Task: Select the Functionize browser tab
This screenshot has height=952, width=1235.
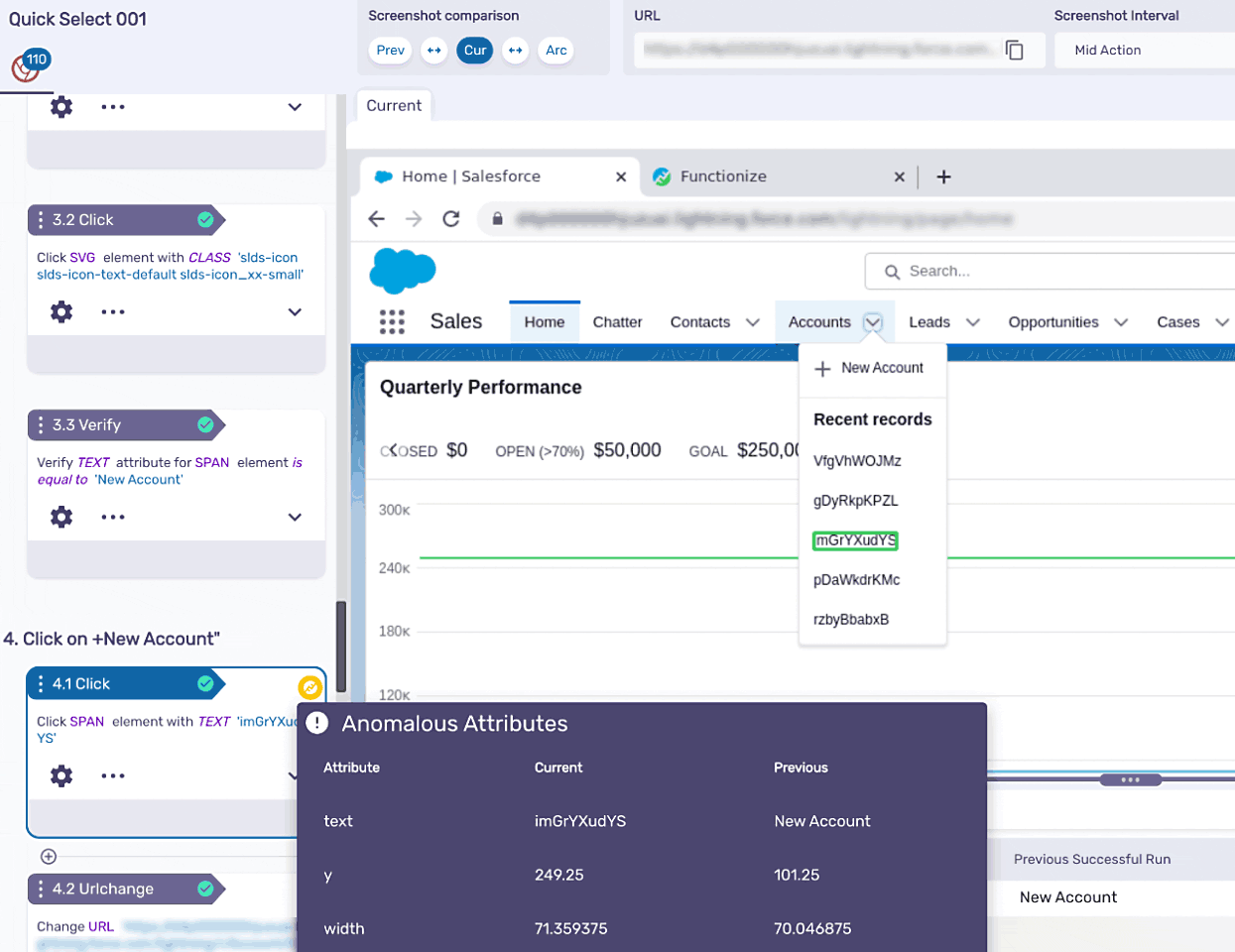Action: 778,177
